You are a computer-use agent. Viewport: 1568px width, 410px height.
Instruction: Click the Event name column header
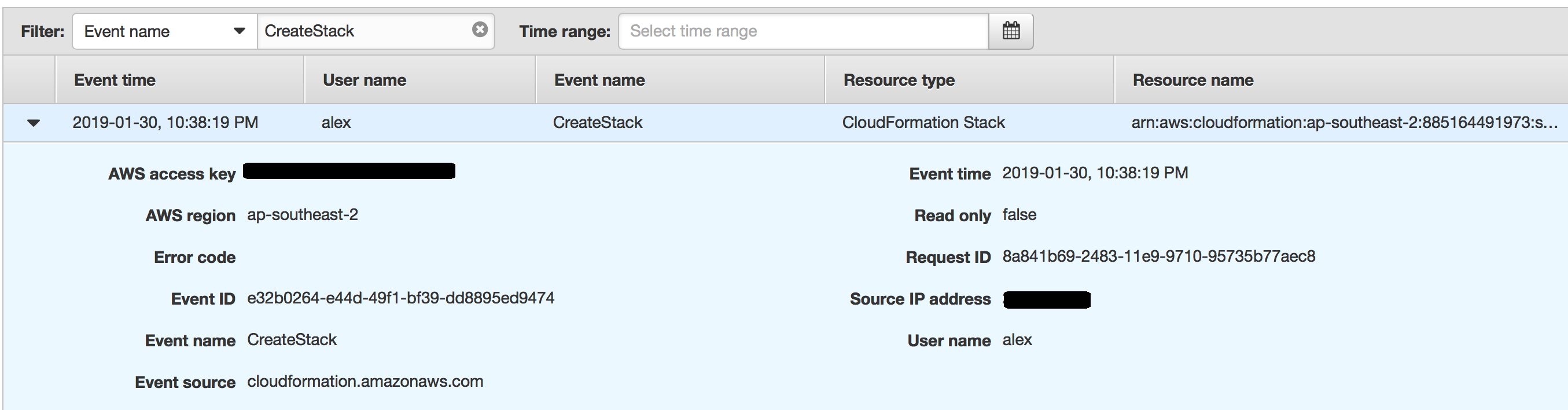click(x=599, y=80)
